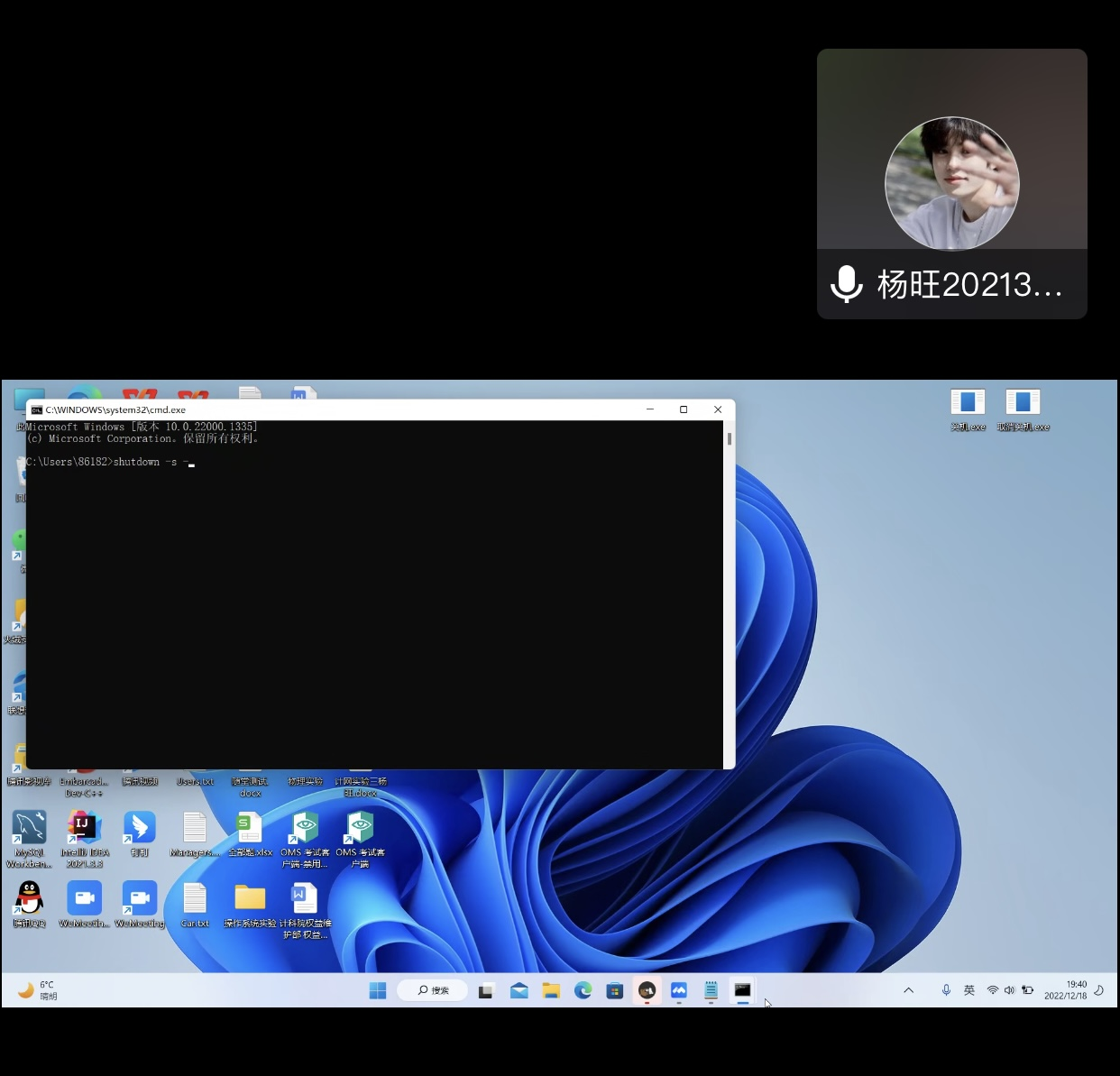Click the taskbar search box

[433, 990]
